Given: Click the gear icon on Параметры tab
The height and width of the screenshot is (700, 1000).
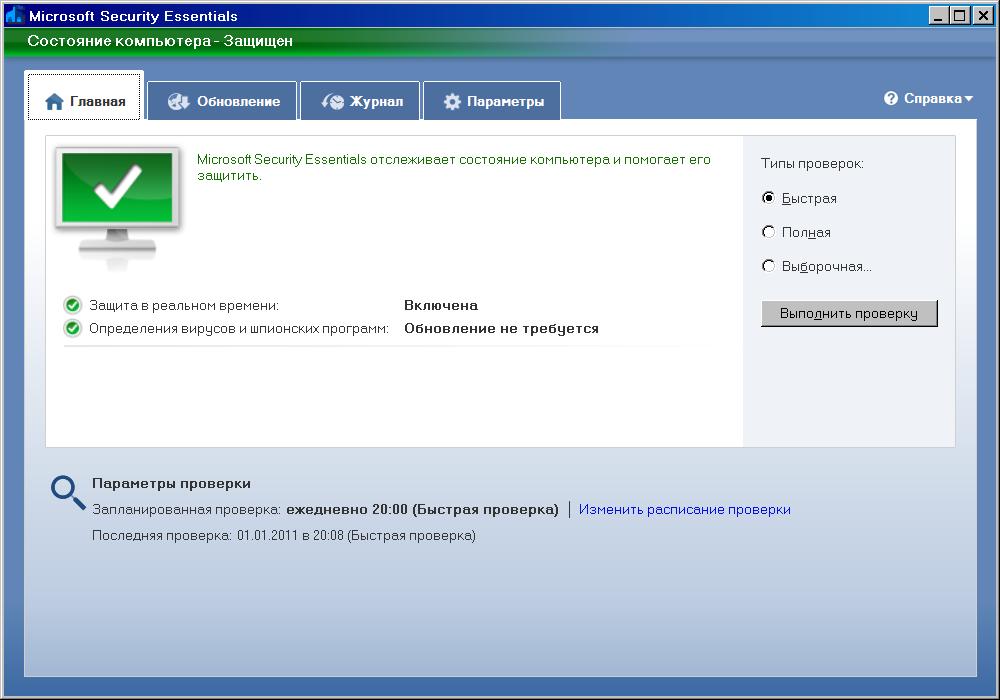Looking at the screenshot, I should tap(452, 101).
